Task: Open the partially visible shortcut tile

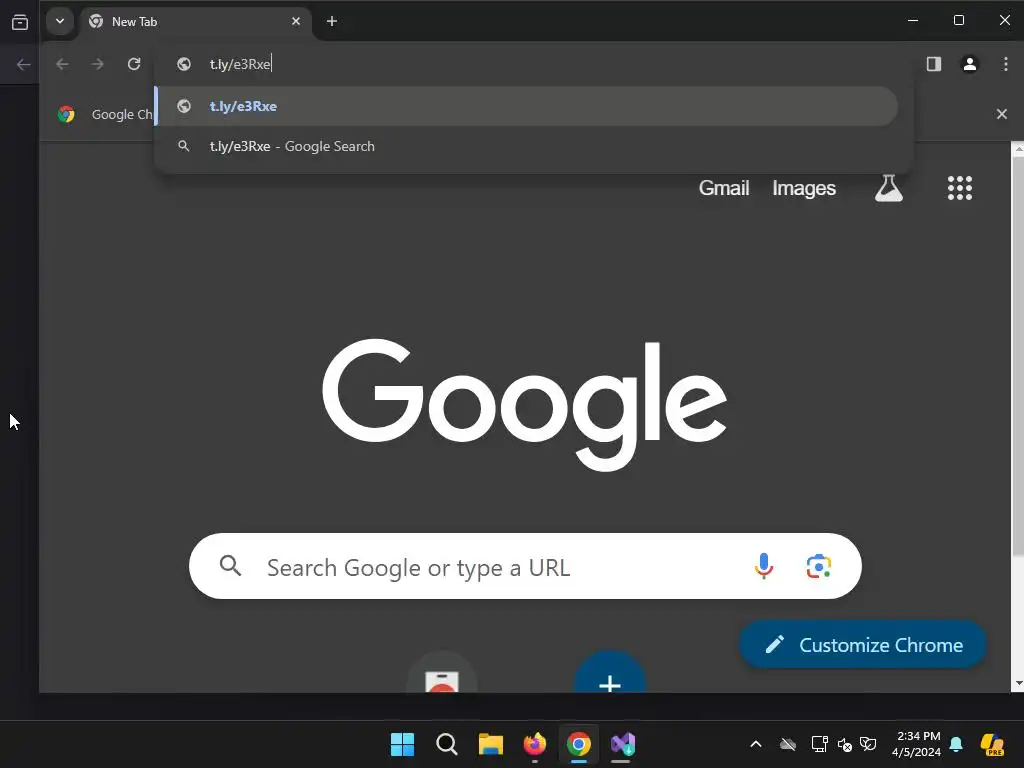Action: click(442, 673)
